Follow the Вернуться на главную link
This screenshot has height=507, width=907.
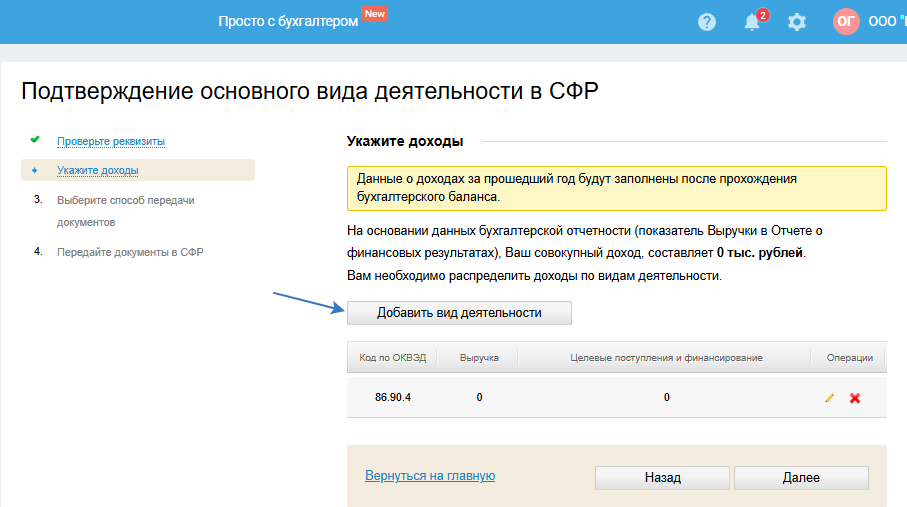tap(430, 476)
